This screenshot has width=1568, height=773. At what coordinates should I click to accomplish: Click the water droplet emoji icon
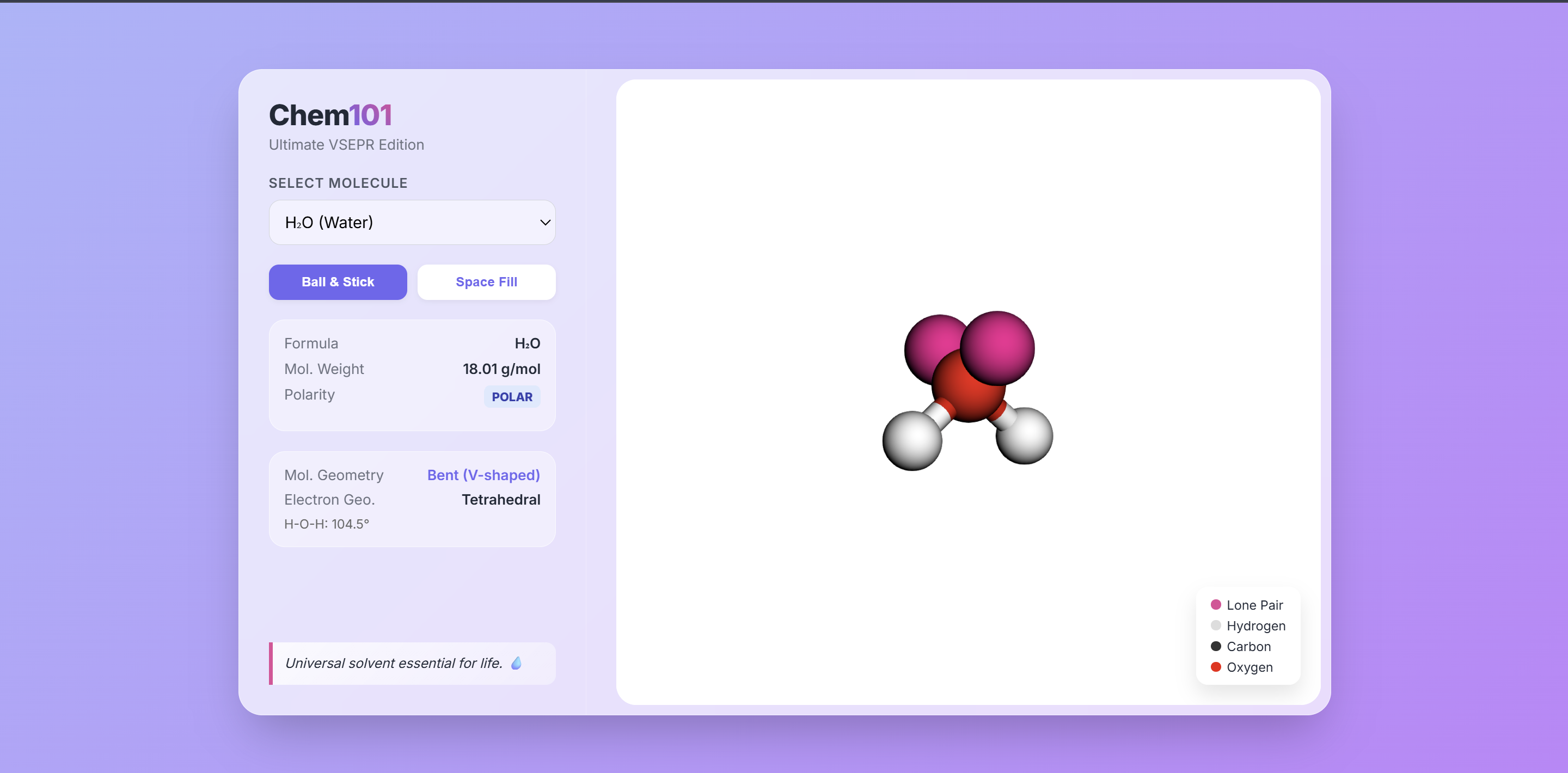click(x=516, y=663)
